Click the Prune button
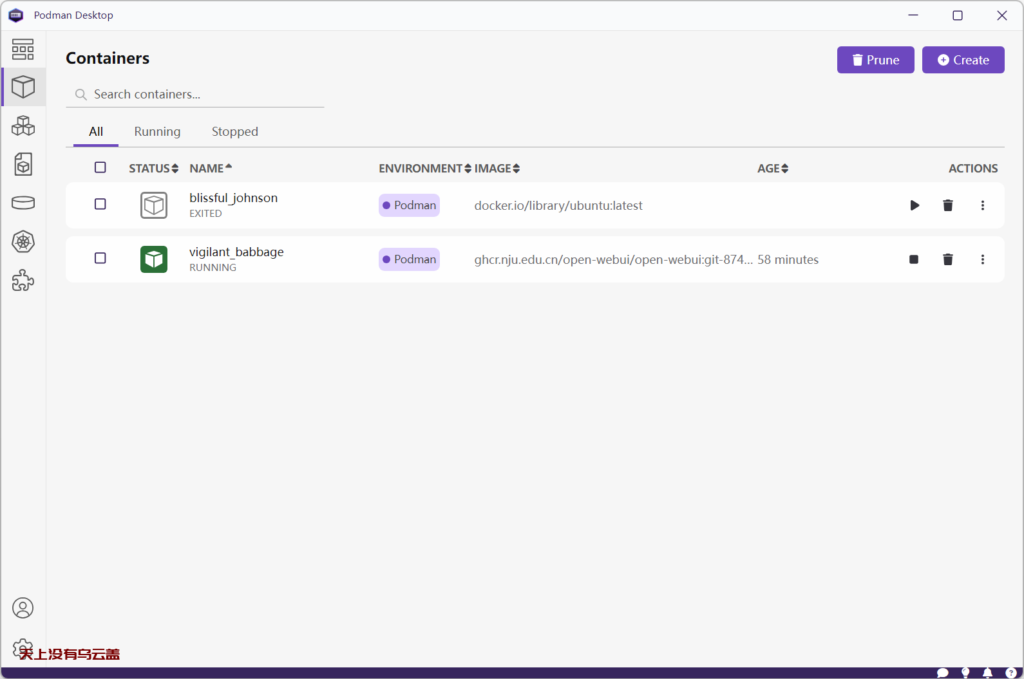This screenshot has height=679, width=1024. coord(875,59)
